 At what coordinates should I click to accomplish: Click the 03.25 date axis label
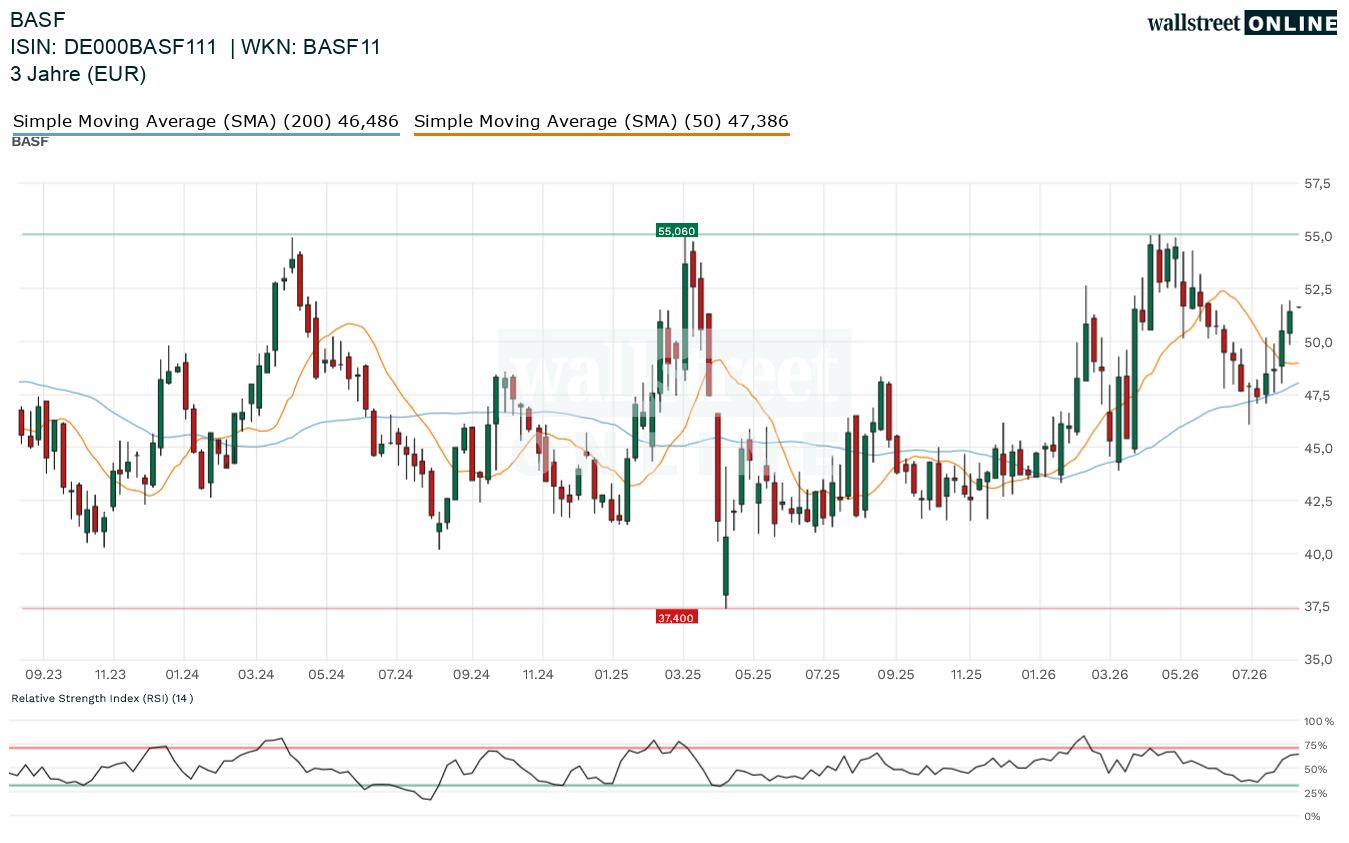tap(683, 675)
